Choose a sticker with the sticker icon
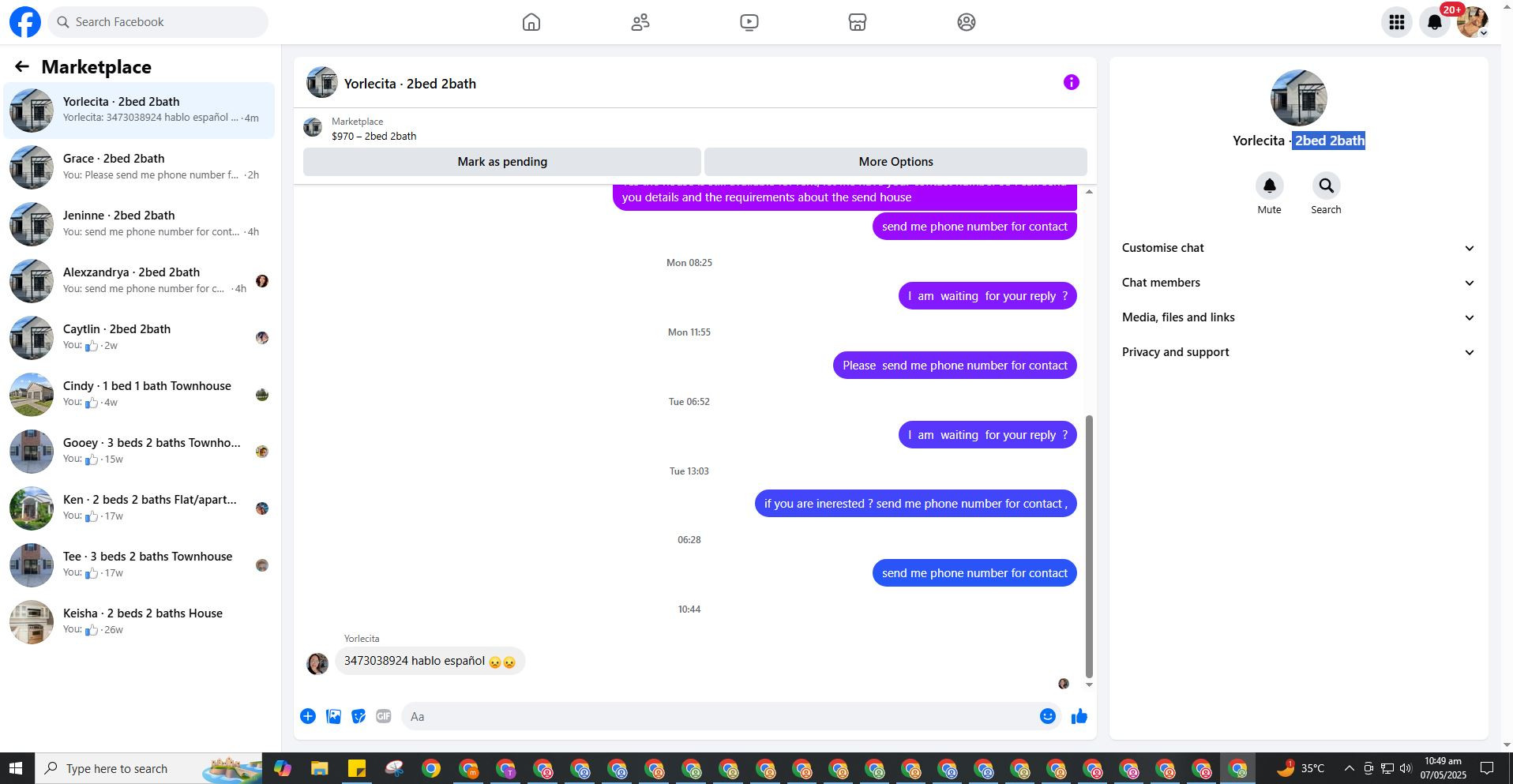1513x784 pixels. (359, 716)
